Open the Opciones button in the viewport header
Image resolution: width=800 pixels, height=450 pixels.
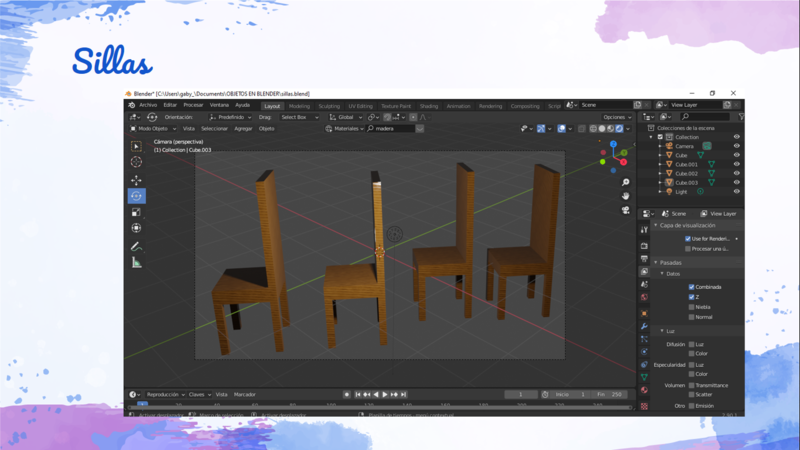click(615, 117)
